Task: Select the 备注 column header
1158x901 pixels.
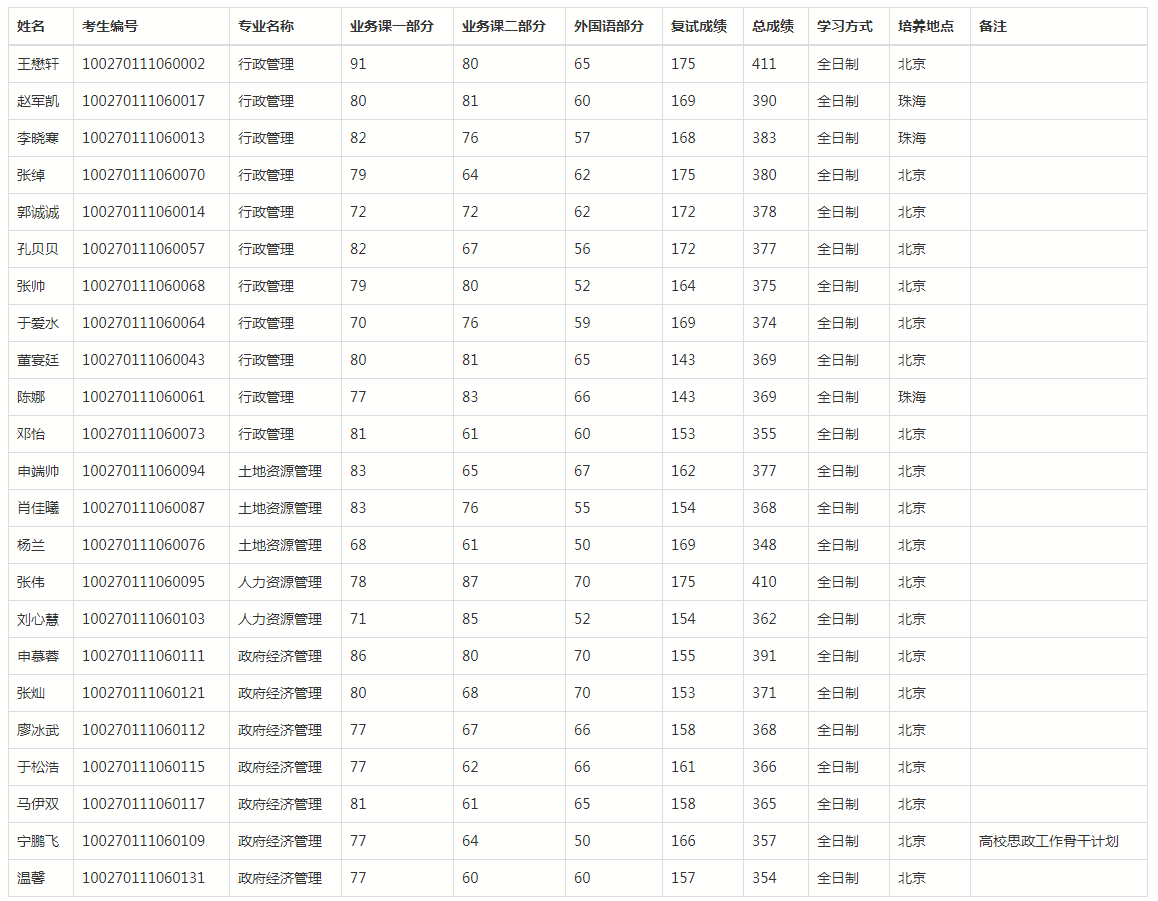Action: coord(993,26)
